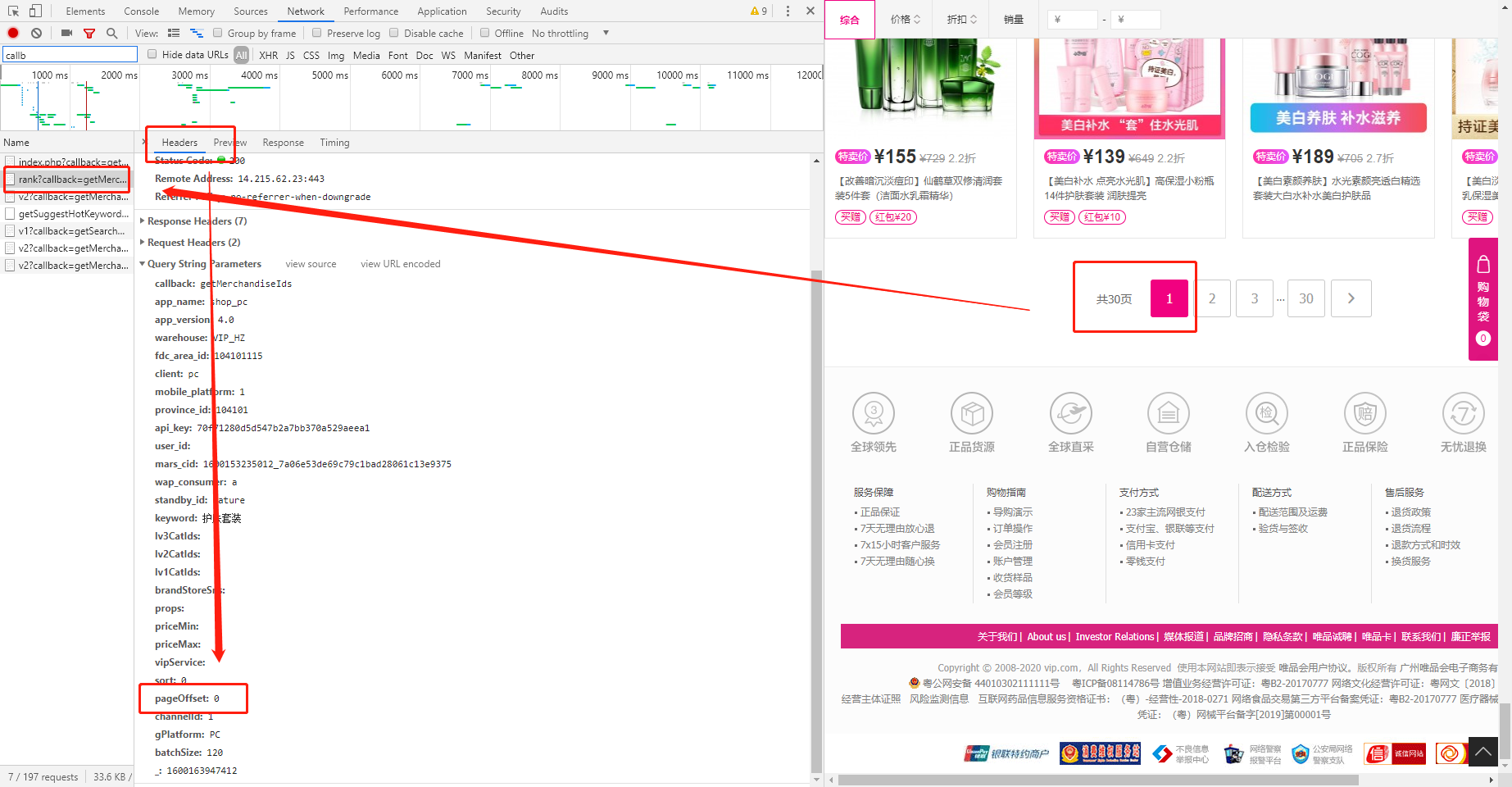Close the DevTools panel
This screenshot has width=1512, height=787.
coord(810,11)
